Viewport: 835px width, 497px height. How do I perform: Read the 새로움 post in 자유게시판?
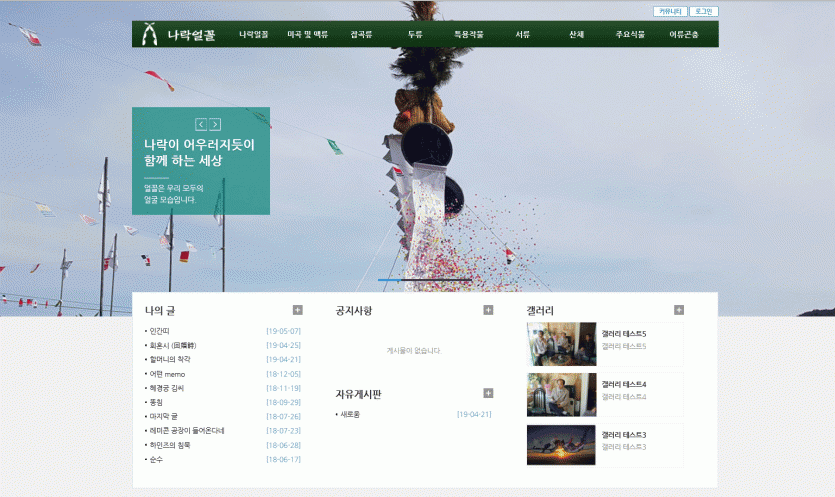[350, 414]
